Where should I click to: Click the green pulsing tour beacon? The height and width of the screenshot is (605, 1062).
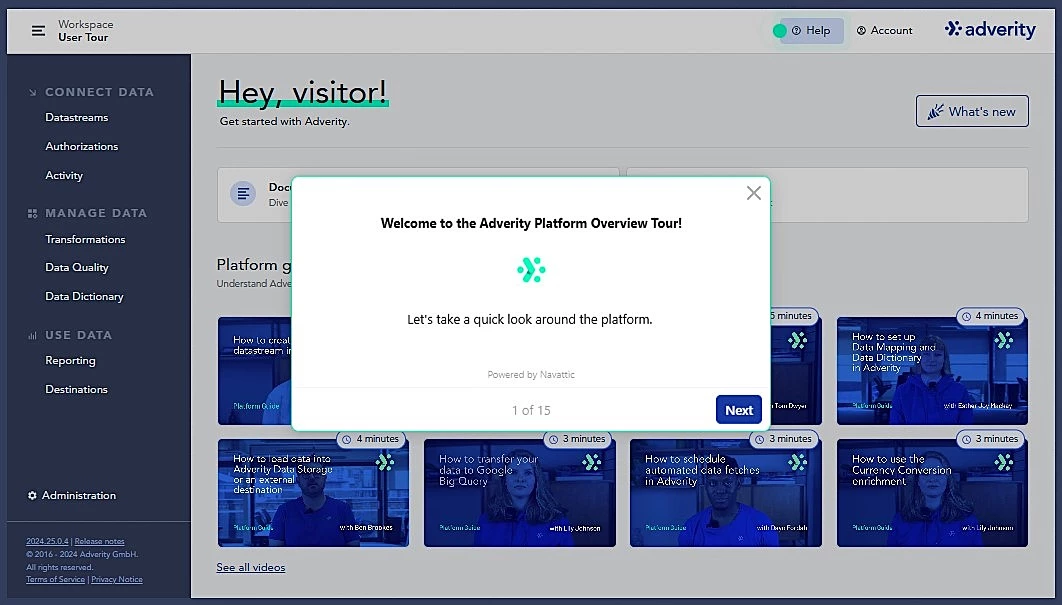point(780,30)
